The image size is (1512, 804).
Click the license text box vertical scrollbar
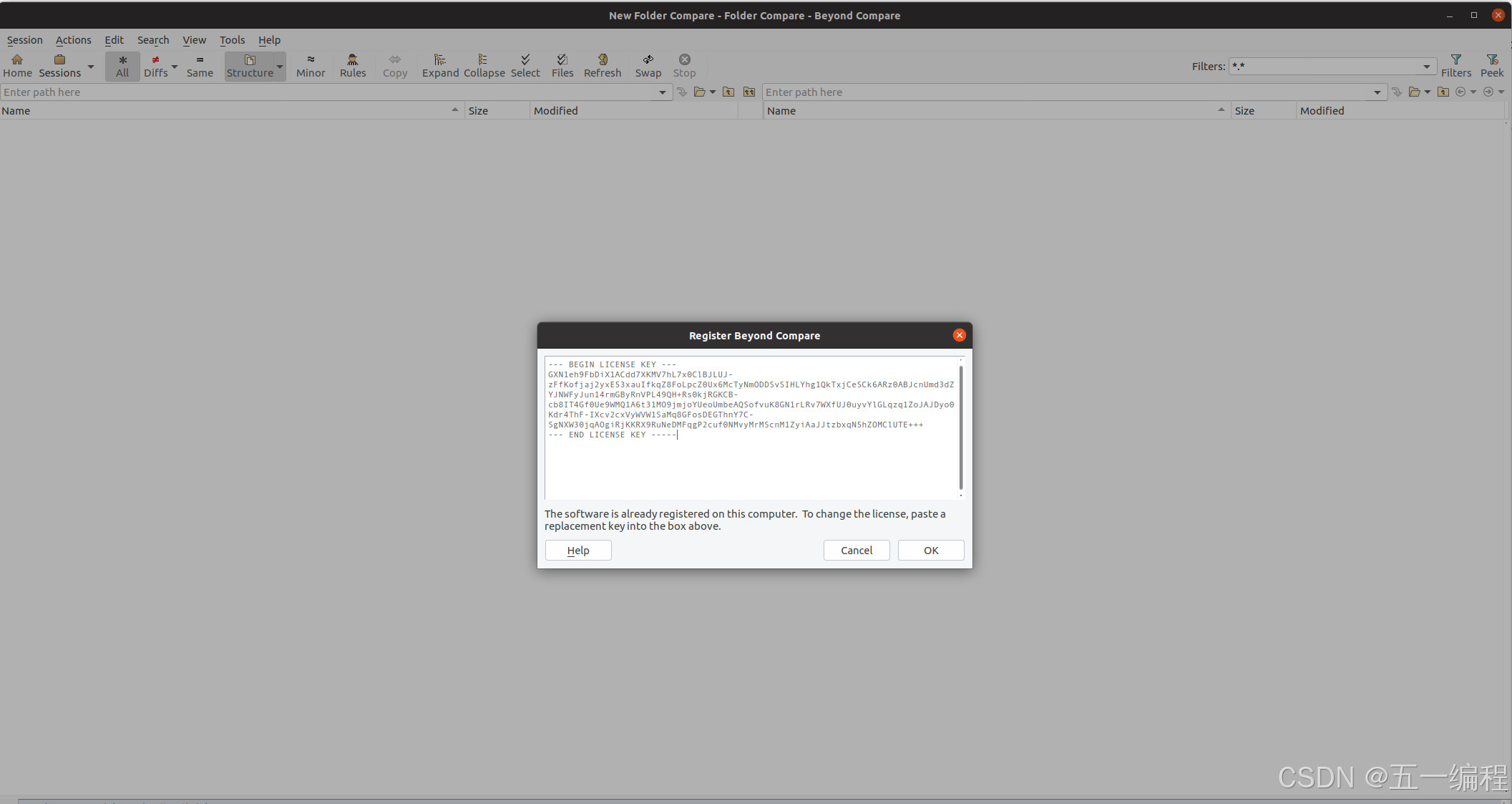961,427
